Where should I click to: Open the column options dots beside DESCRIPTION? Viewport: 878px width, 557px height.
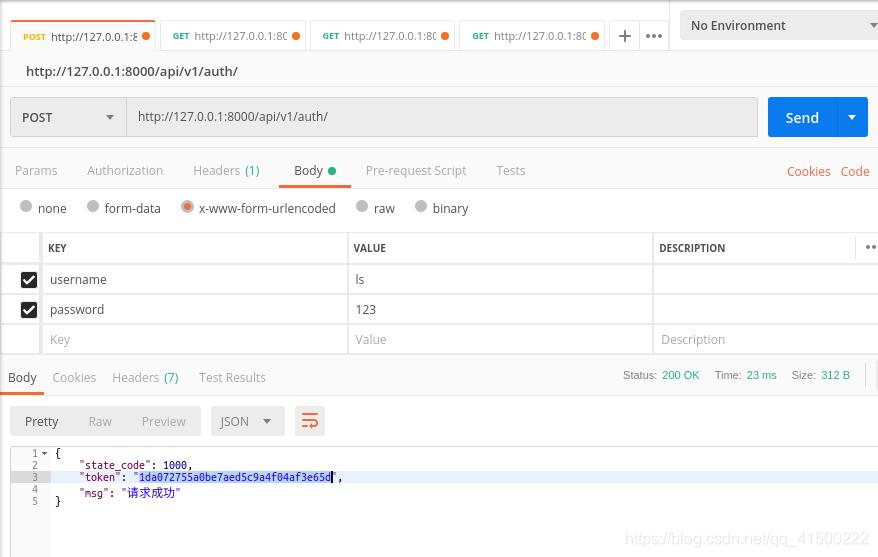tap(870, 247)
